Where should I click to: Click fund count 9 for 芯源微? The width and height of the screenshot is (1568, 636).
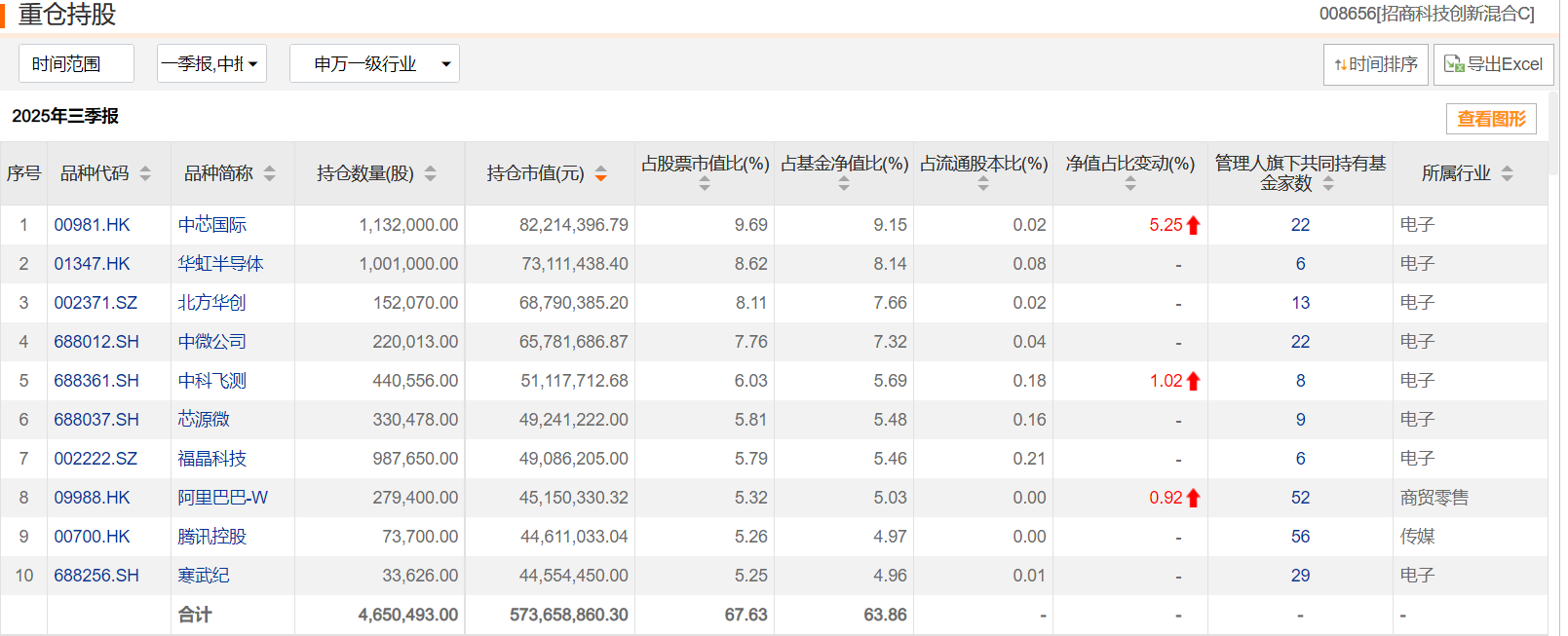tap(1300, 420)
